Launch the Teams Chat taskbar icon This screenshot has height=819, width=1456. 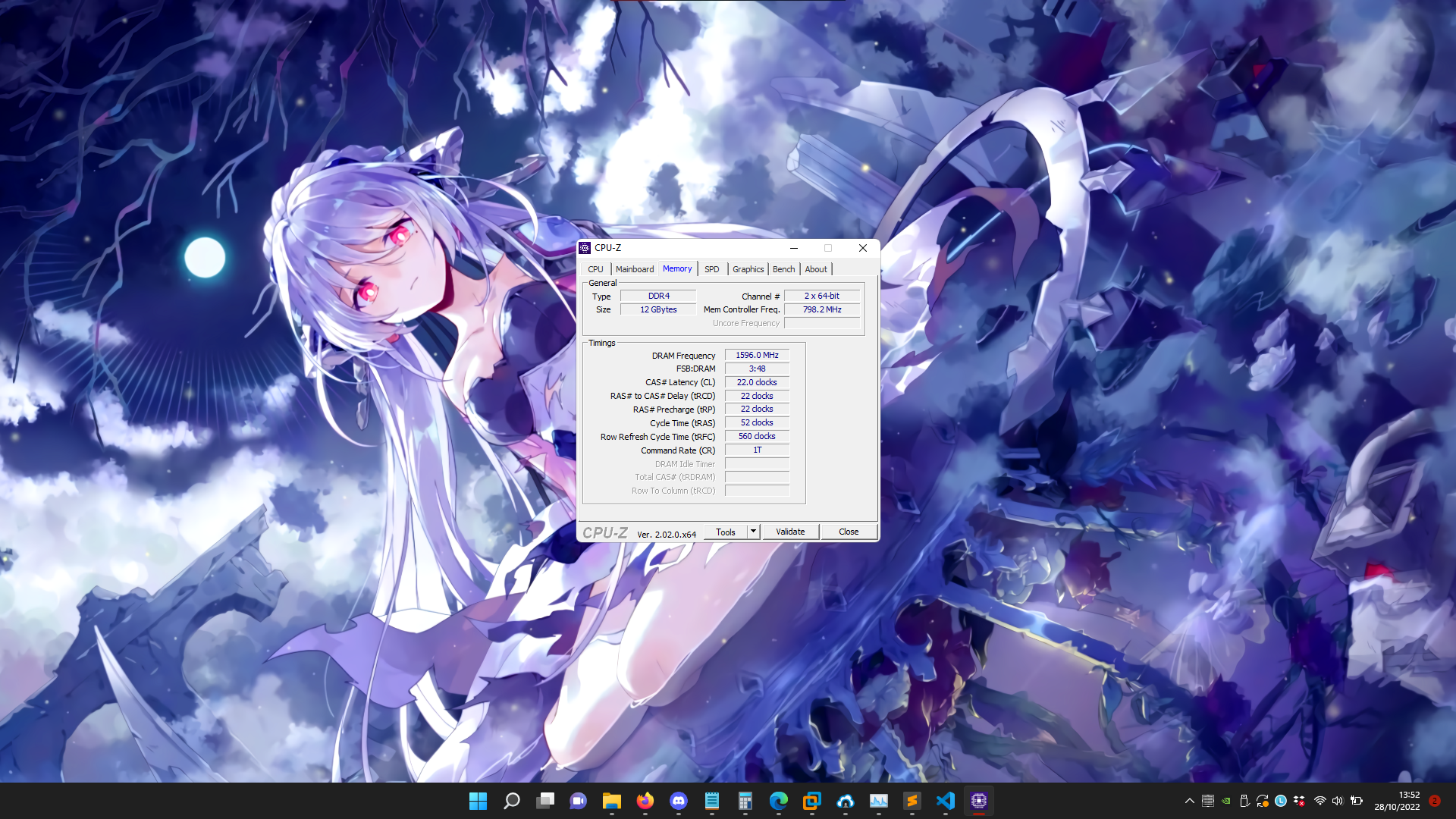point(579,801)
